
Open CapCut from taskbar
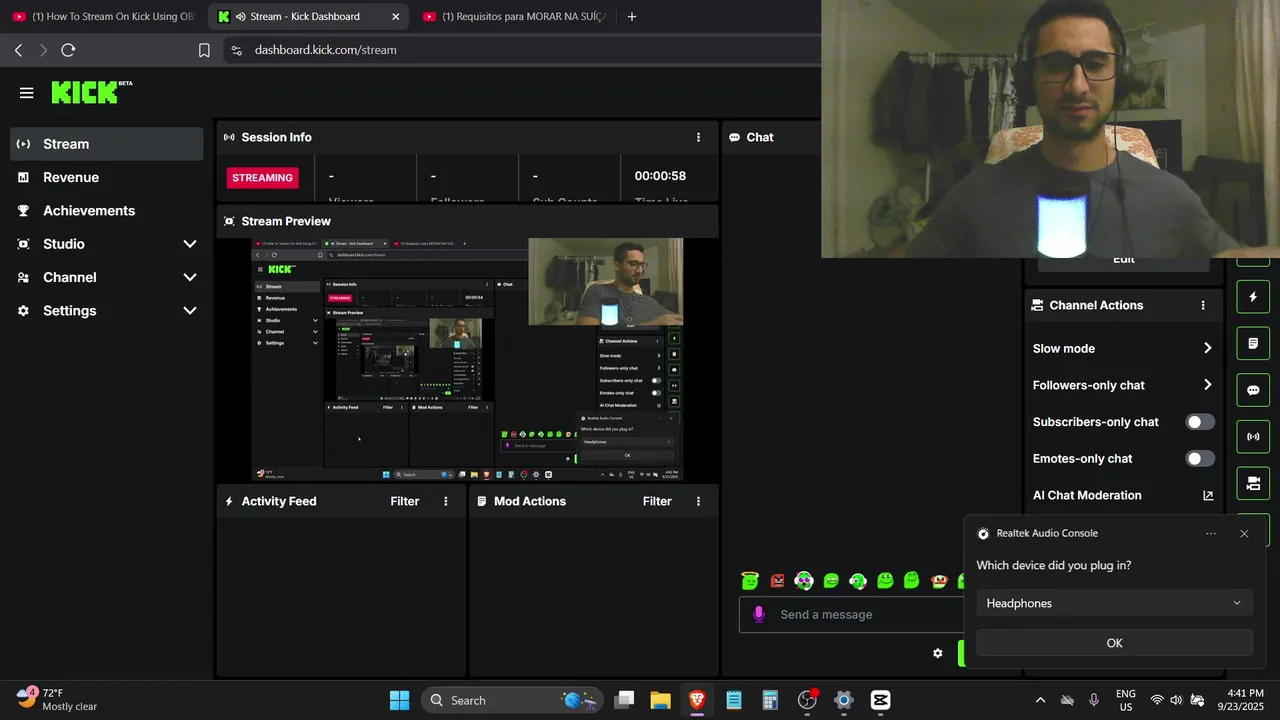click(x=880, y=700)
